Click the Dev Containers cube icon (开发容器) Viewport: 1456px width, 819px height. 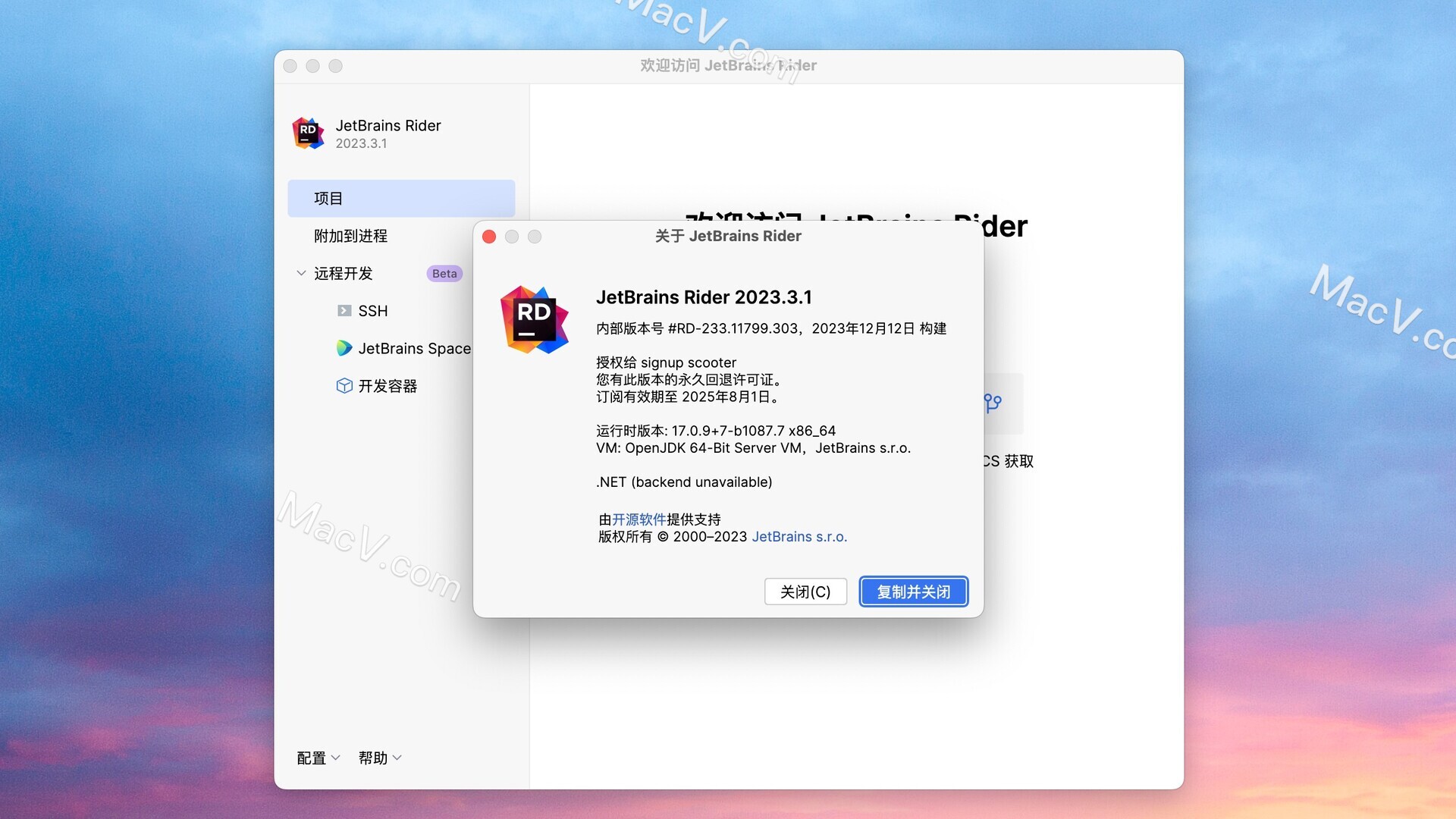click(x=344, y=386)
